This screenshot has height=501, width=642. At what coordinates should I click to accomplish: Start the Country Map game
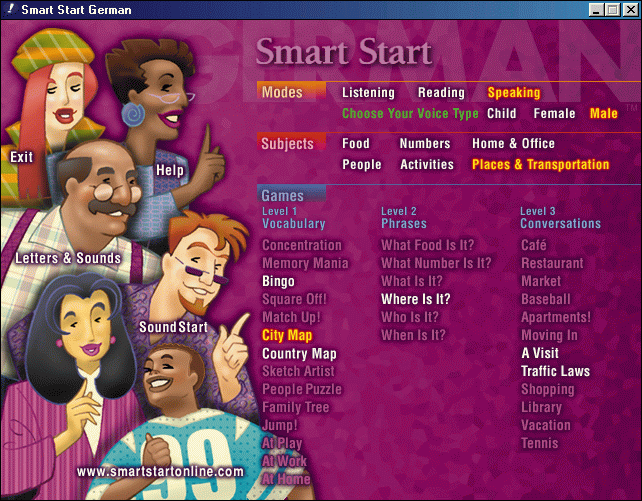click(299, 353)
